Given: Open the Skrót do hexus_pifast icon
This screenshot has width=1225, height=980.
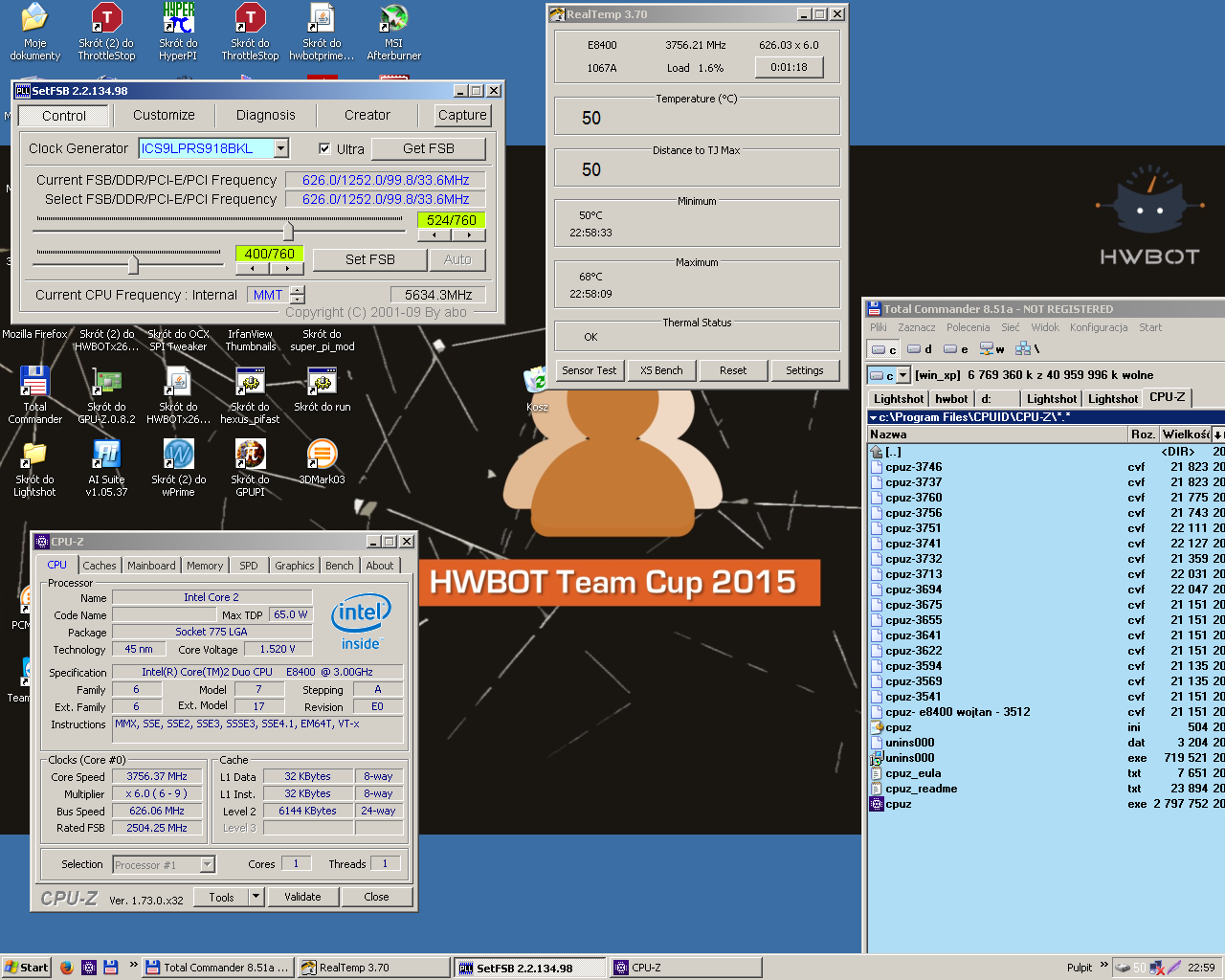Looking at the screenshot, I should coord(250,394).
